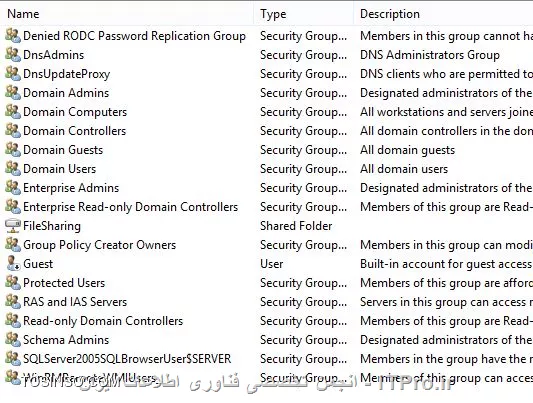Click the Schema Admins group icon
The width and height of the screenshot is (533, 403).
[x=13, y=339]
